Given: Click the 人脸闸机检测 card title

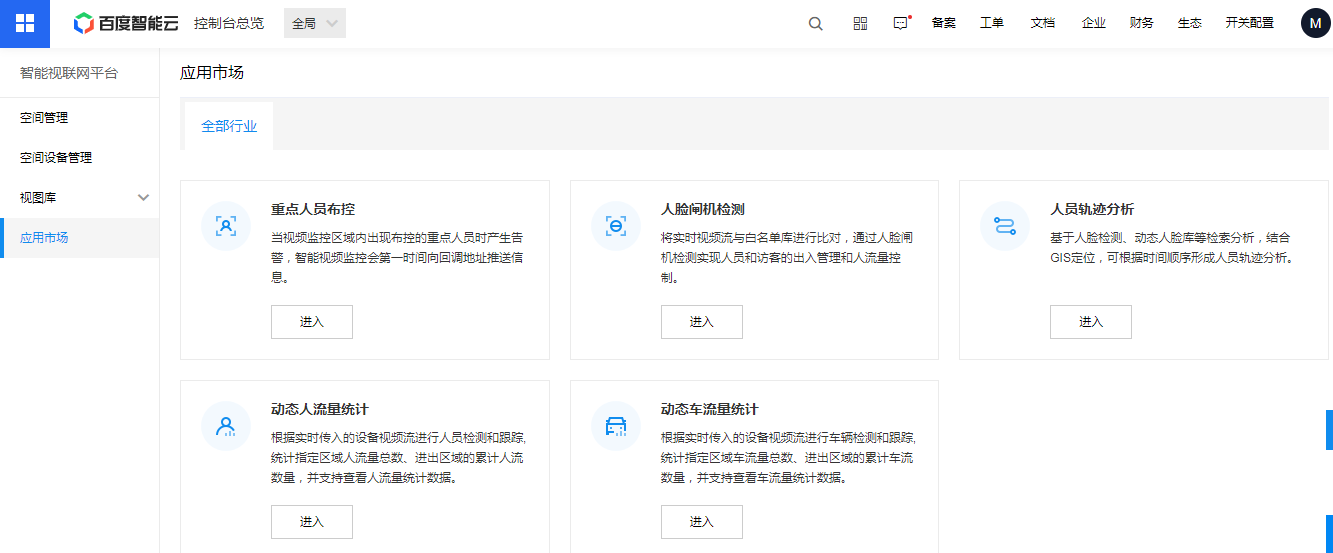Looking at the screenshot, I should (x=703, y=209).
